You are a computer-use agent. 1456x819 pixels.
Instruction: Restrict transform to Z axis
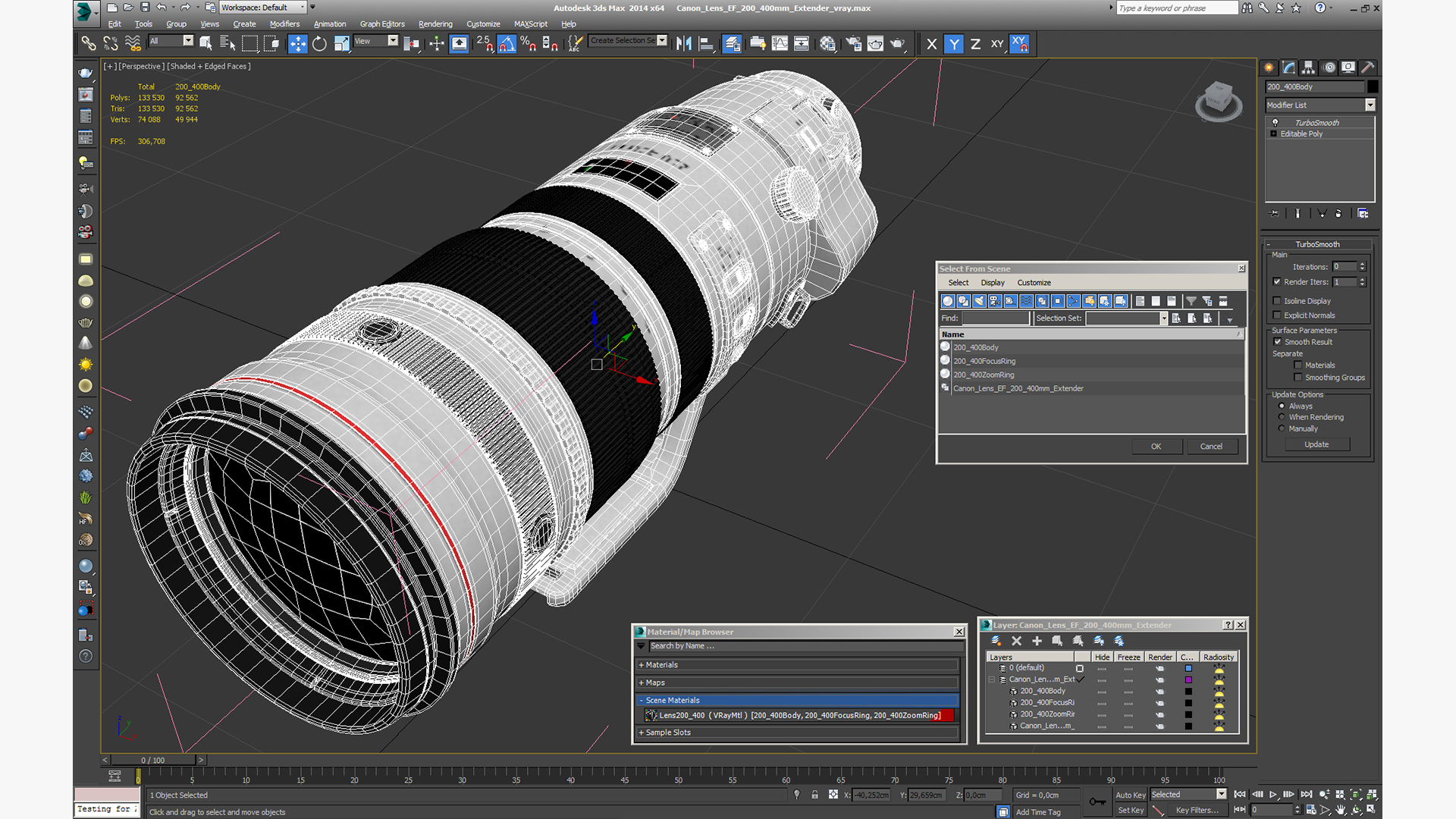pyautogui.click(x=975, y=43)
